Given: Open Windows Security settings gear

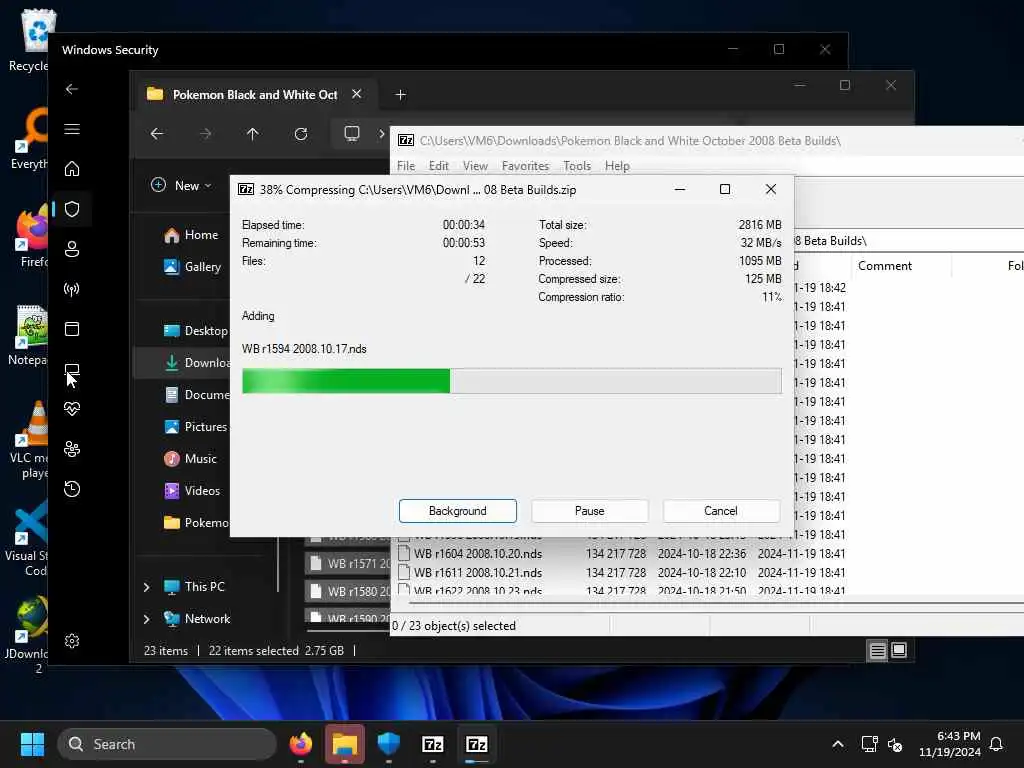Looking at the screenshot, I should tap(72, 641).
